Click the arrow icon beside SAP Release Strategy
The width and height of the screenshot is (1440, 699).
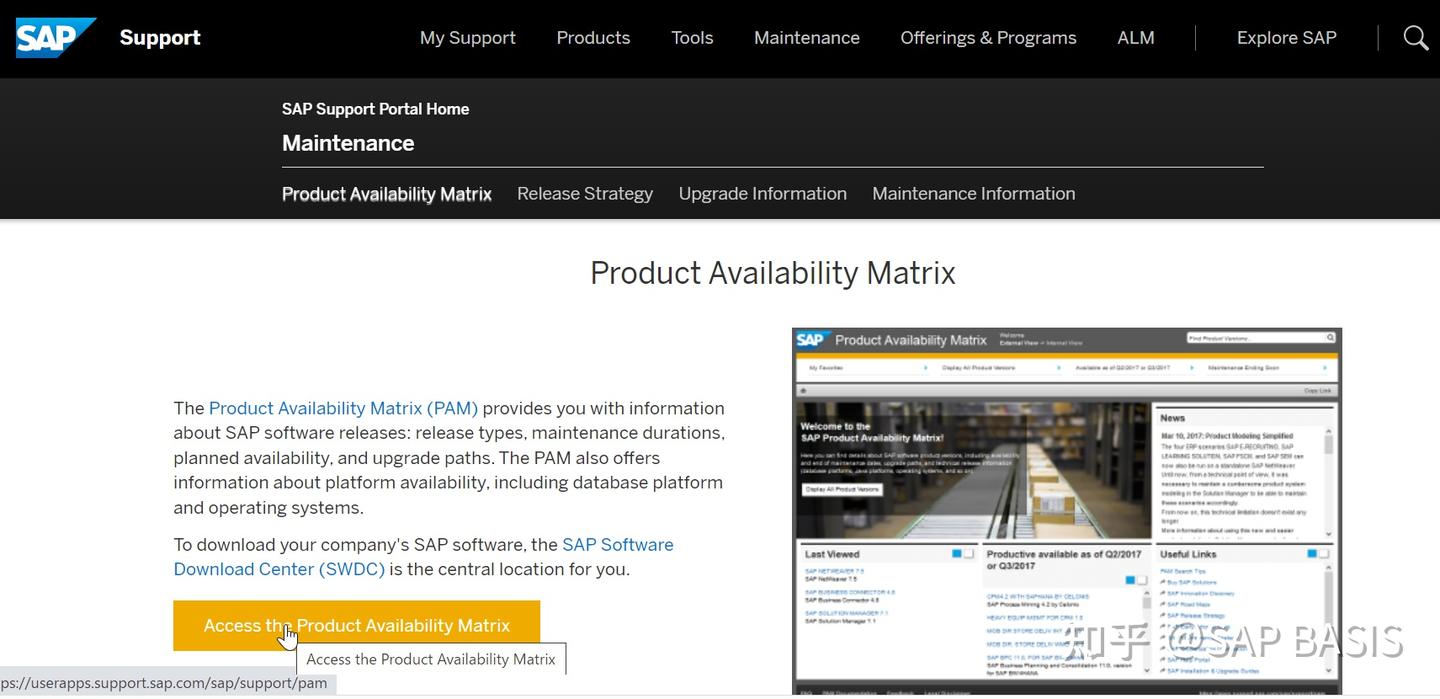[1163, 617]
